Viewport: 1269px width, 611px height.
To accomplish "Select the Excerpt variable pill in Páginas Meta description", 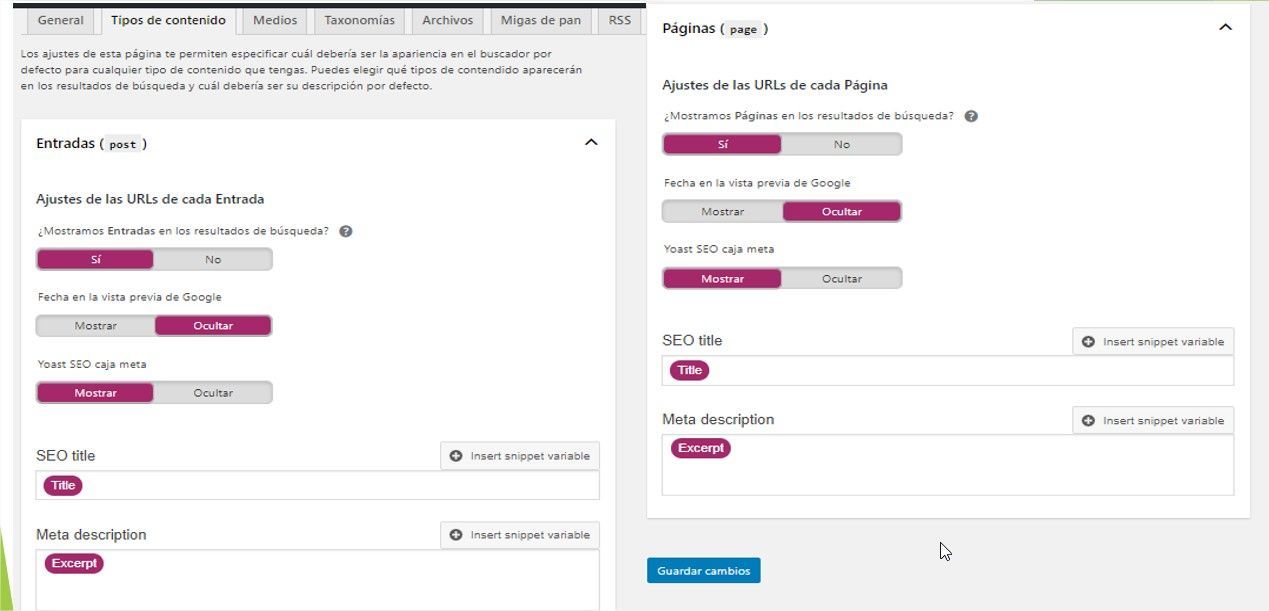I will [701, 448].
